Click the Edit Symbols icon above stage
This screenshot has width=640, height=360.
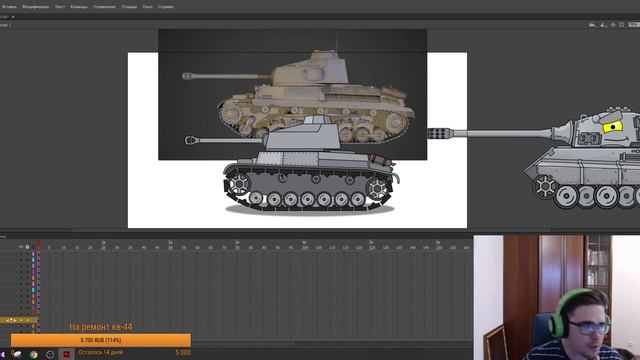(x=603, y=25)
